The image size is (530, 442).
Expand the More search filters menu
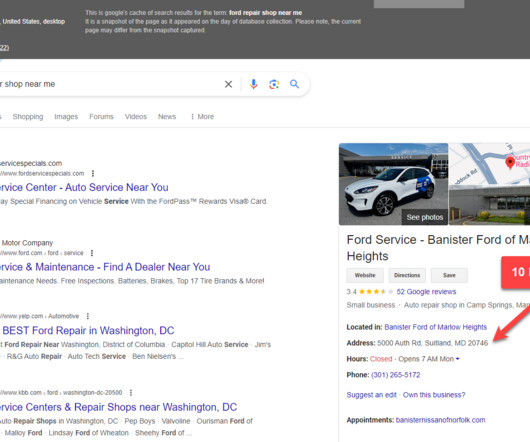pos(202,117)
